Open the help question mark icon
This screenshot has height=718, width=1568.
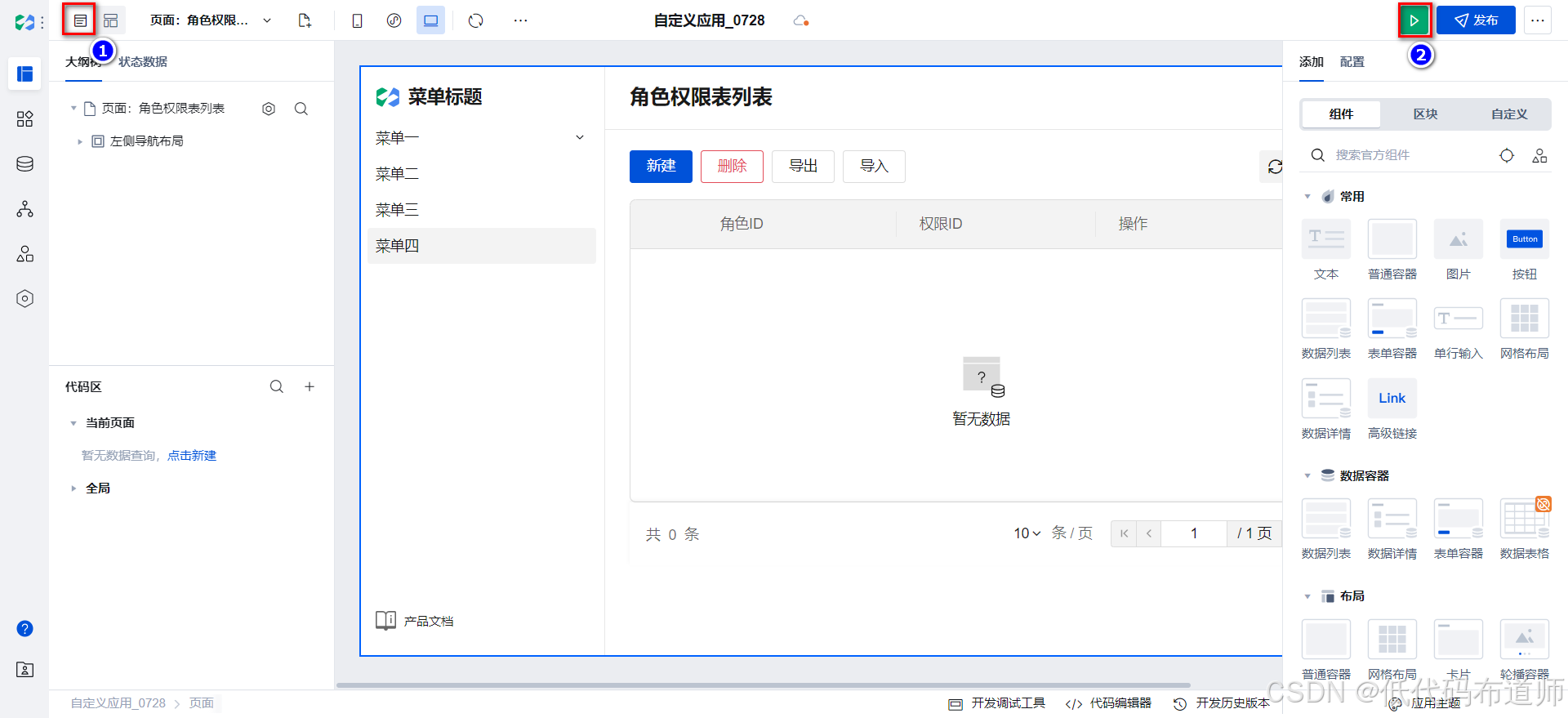click(24, 628)
